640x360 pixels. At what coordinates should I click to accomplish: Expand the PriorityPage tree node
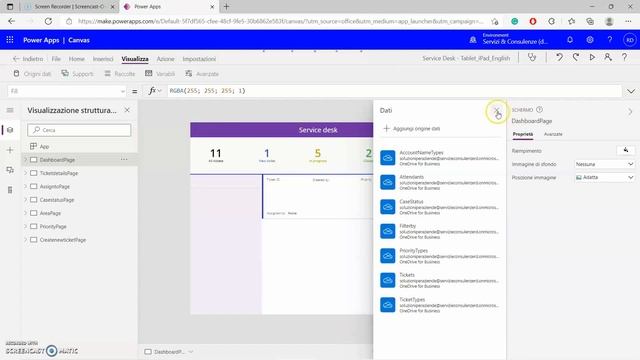26,227
